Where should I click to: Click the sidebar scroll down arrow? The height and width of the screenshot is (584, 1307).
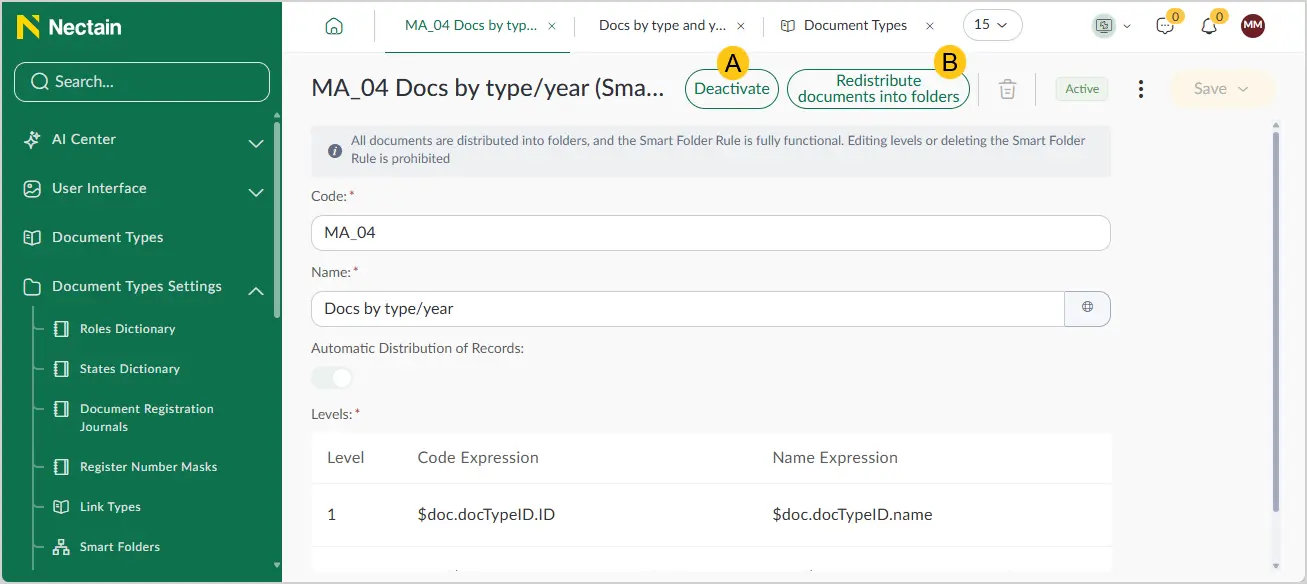[x=277, y=565]
